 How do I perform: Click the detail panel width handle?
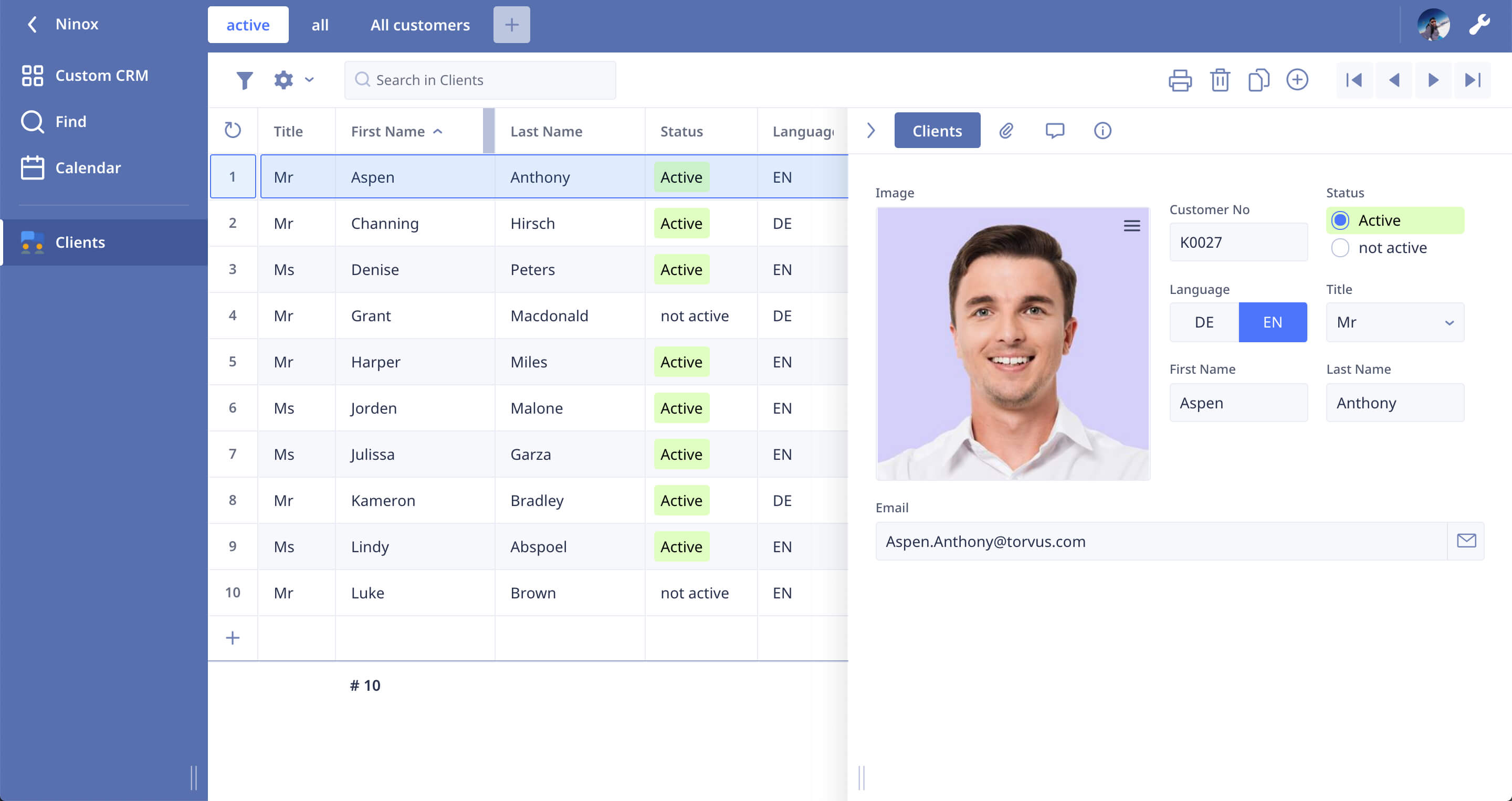pos(861,777)
